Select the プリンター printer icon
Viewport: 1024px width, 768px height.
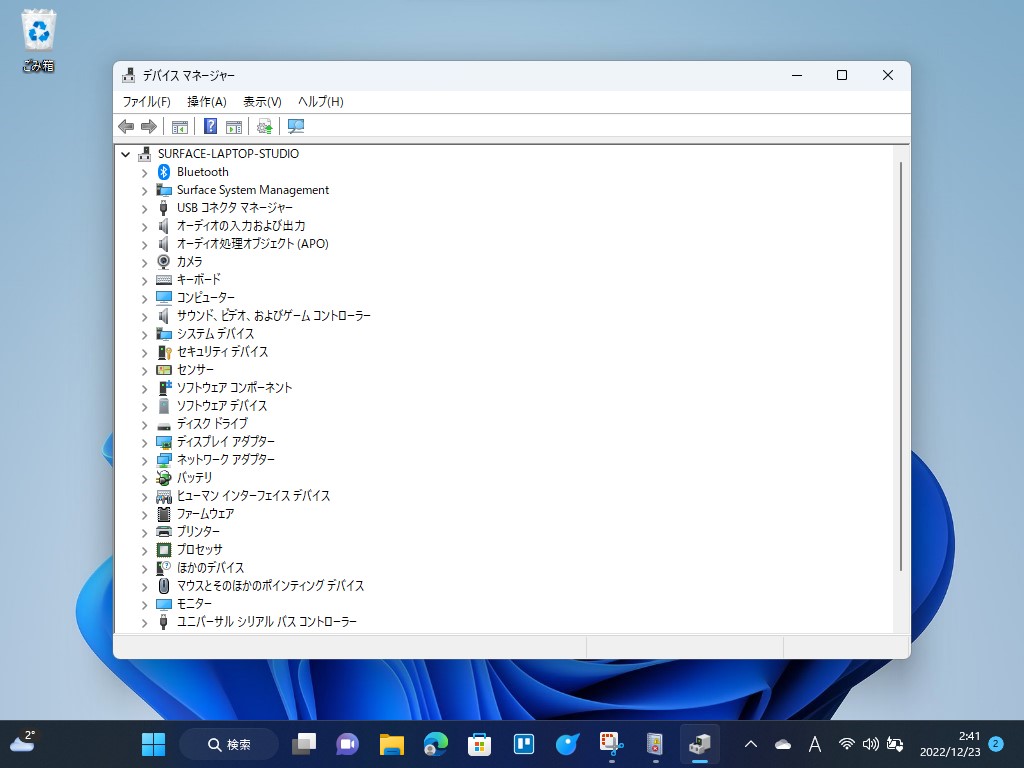coord(164,532)
